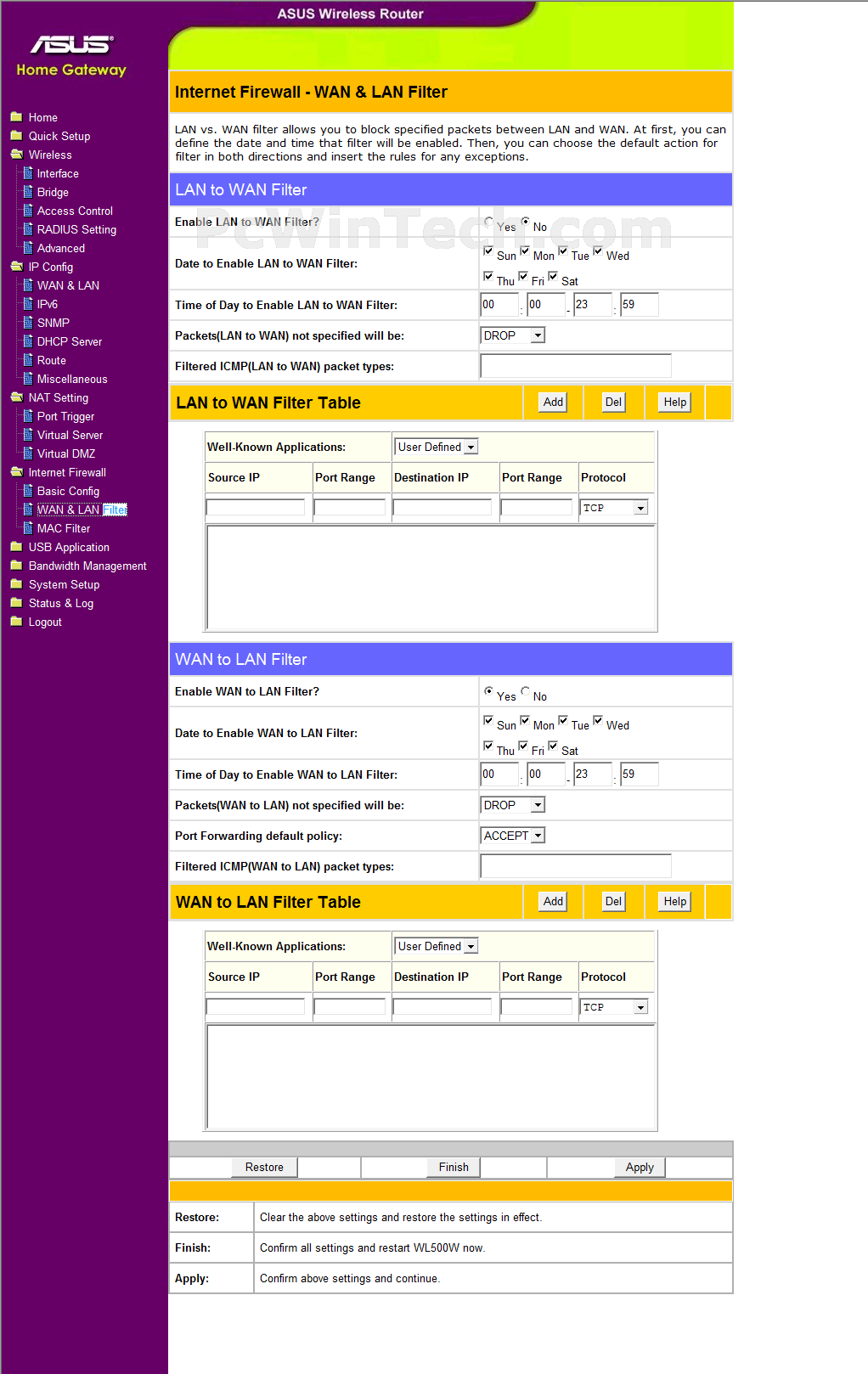The height and width of the screenshot is (1374, 868).
Task: Click the page icon beside Miscellaneous
Action: (28, 379)
